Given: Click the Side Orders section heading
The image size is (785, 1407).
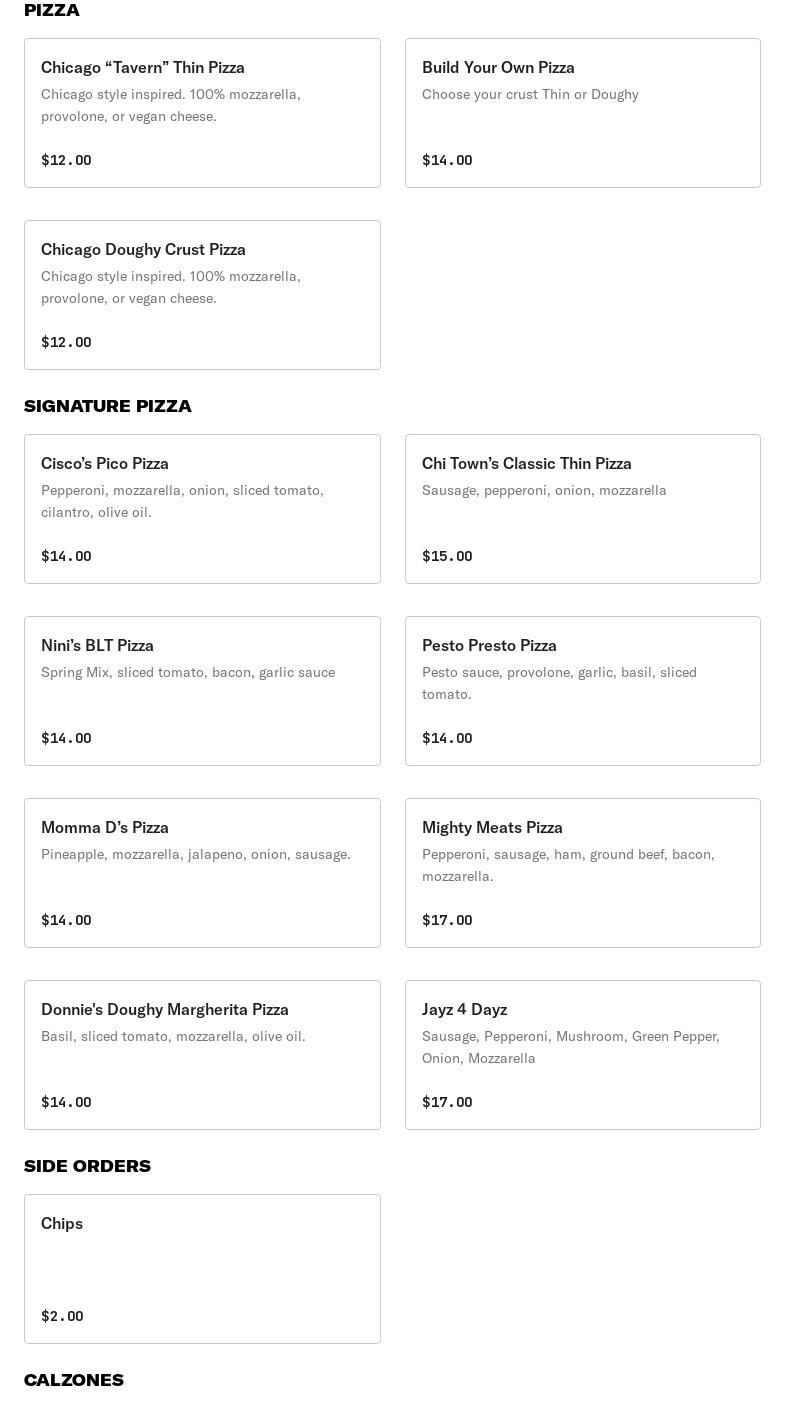Looking at the screenshot, I should (87, 1166).
